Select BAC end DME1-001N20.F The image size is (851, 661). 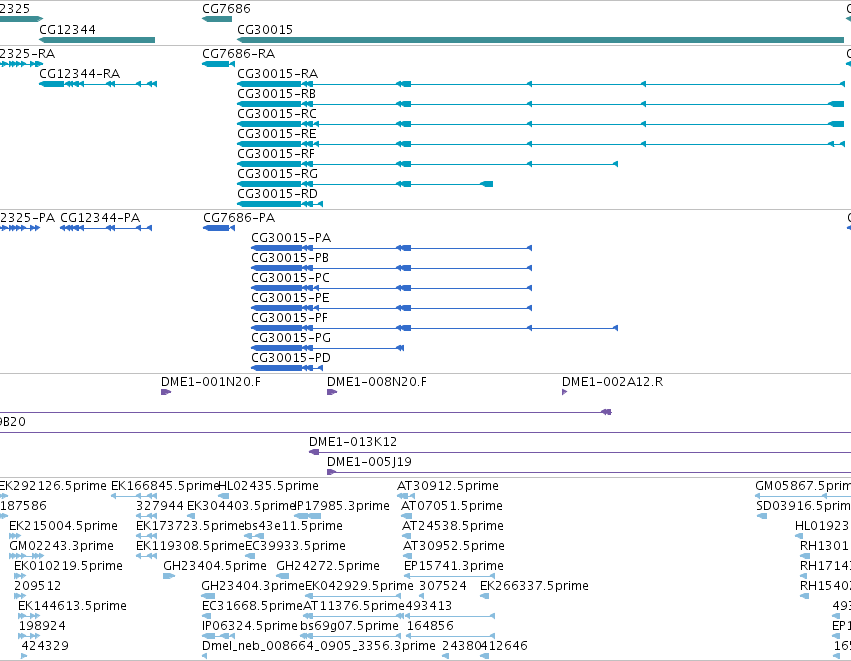tap(211, 382)
